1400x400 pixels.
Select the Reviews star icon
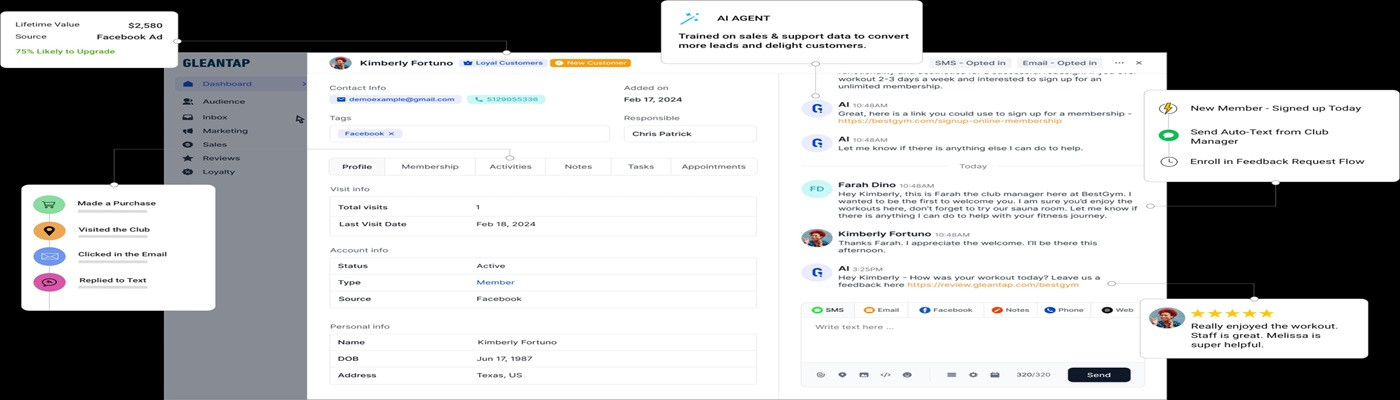pos(188,158)
